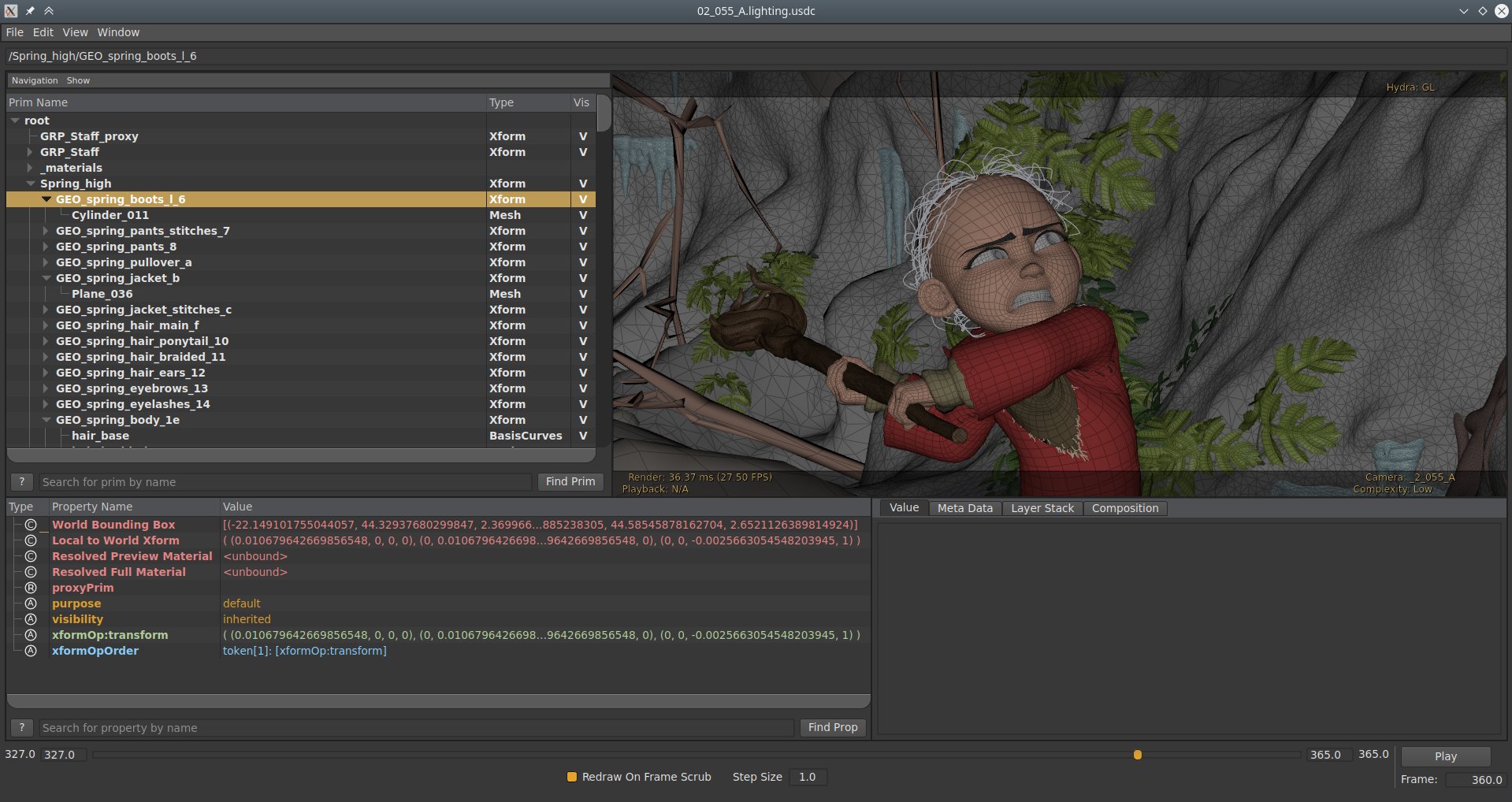The height and width of the screenshot is (802, 1512).
Task: Expand the _materials tree node
Action: point(30,168)
